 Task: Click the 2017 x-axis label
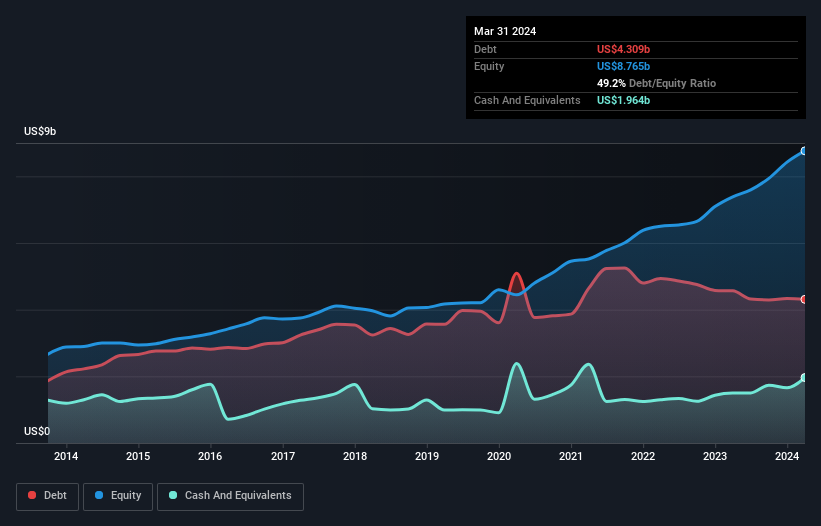(283, 456)
